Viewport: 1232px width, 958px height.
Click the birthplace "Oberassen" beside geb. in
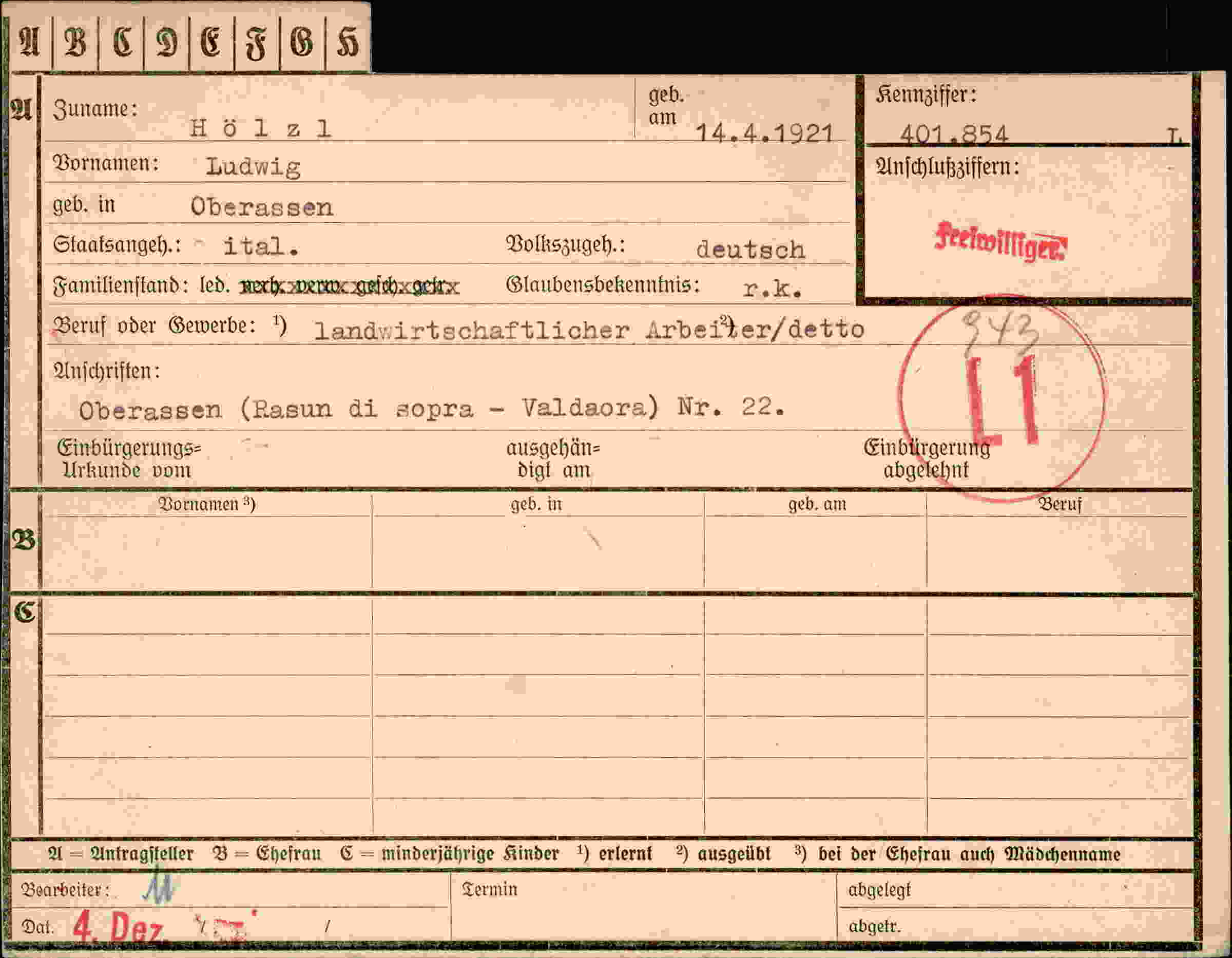click(262, 207)
